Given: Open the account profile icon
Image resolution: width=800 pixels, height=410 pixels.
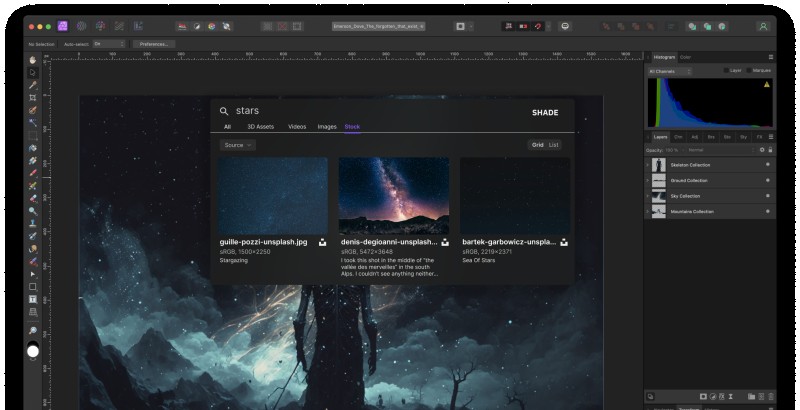Looking at the screenshot, I should 763,27.
